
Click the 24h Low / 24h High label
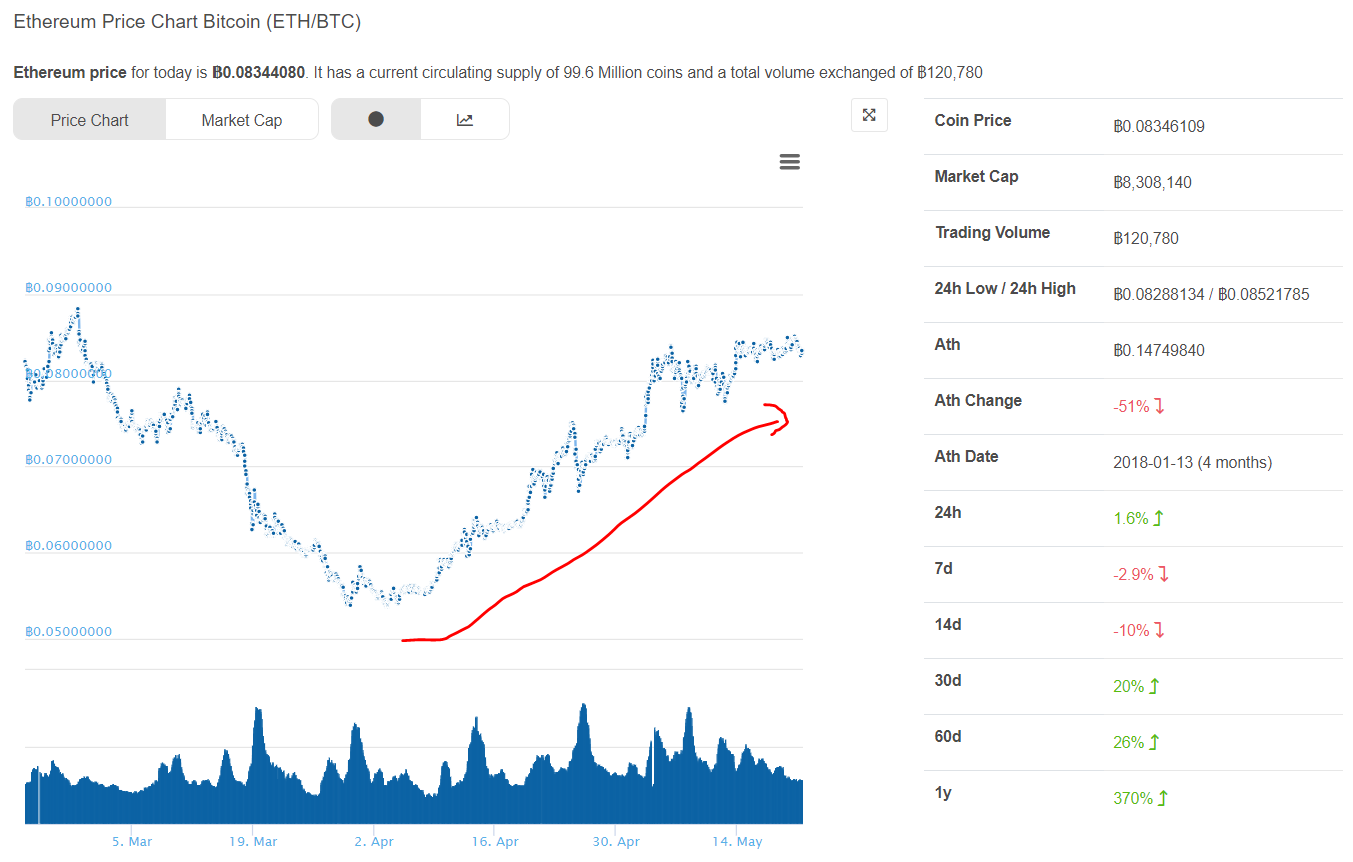[x=1005, y=288]
